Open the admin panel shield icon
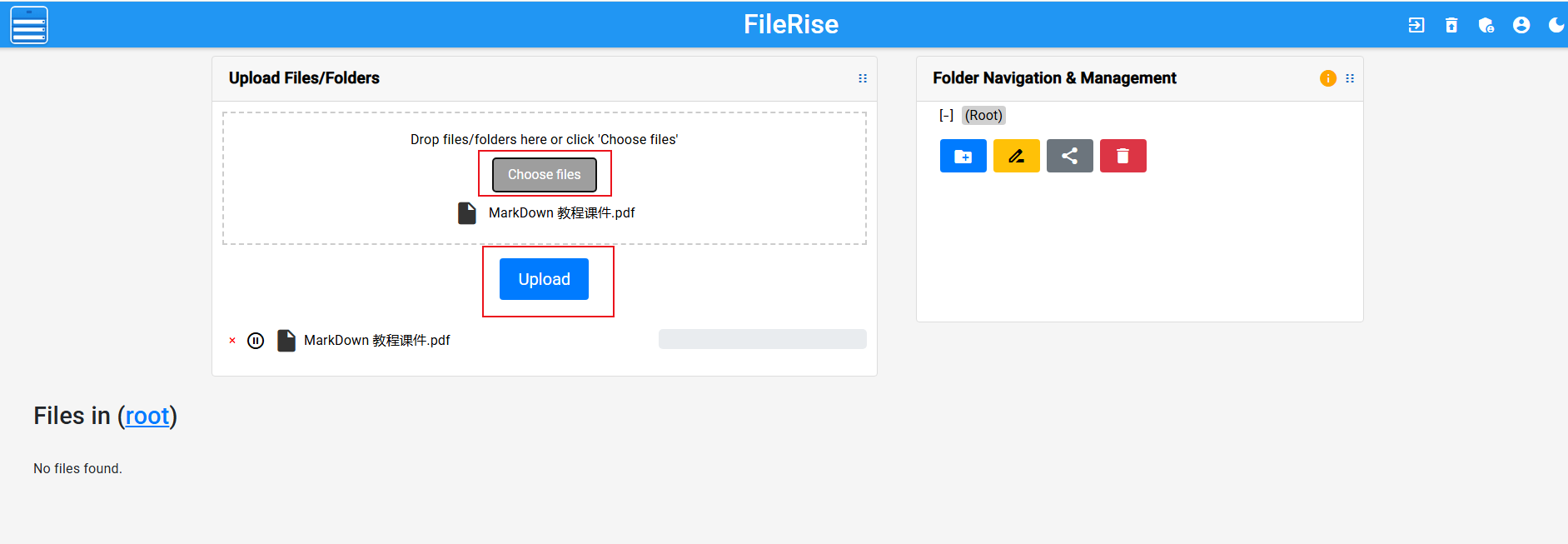This screenshot has width=1568, height=544. (x=1486, y=25)
